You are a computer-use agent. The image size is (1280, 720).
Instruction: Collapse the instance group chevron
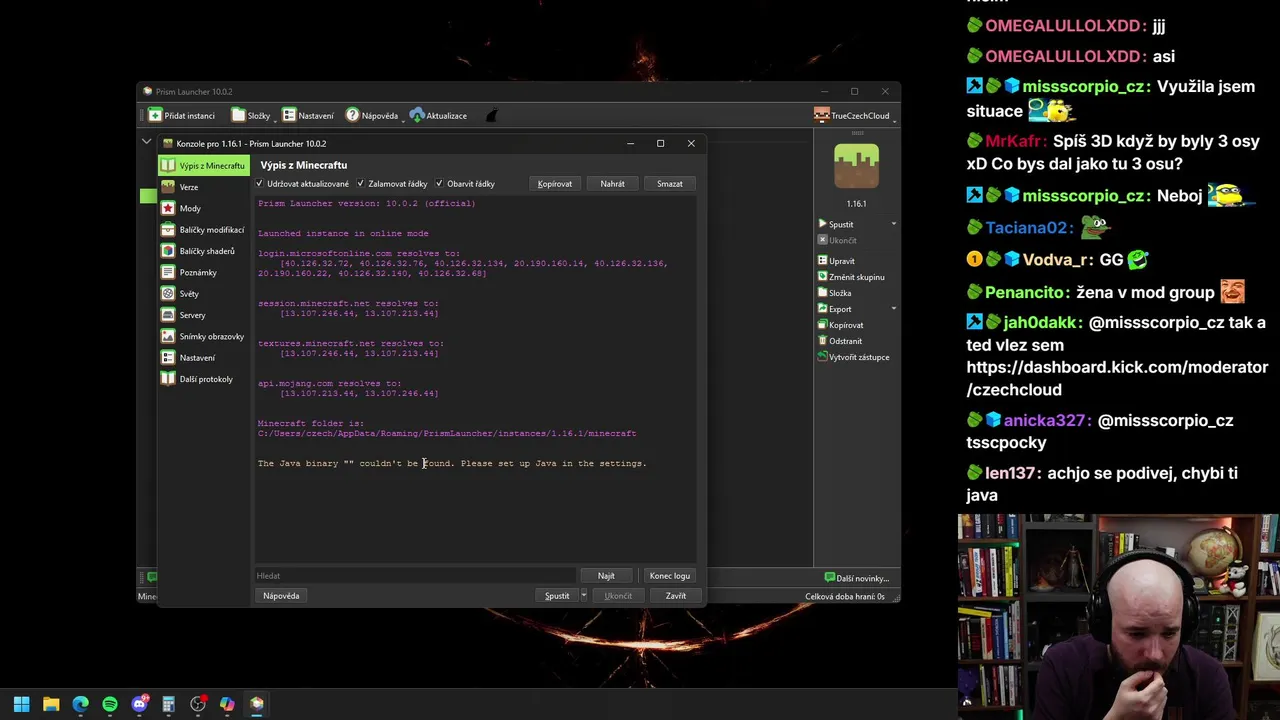pos(146,143)
